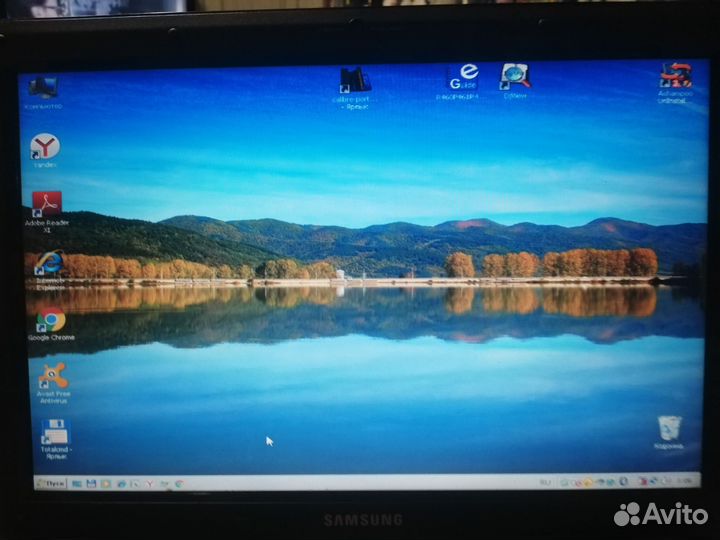This screenshot has height=540, width=720.
Task: Launch the DjView shortcut
Action: 515,81
